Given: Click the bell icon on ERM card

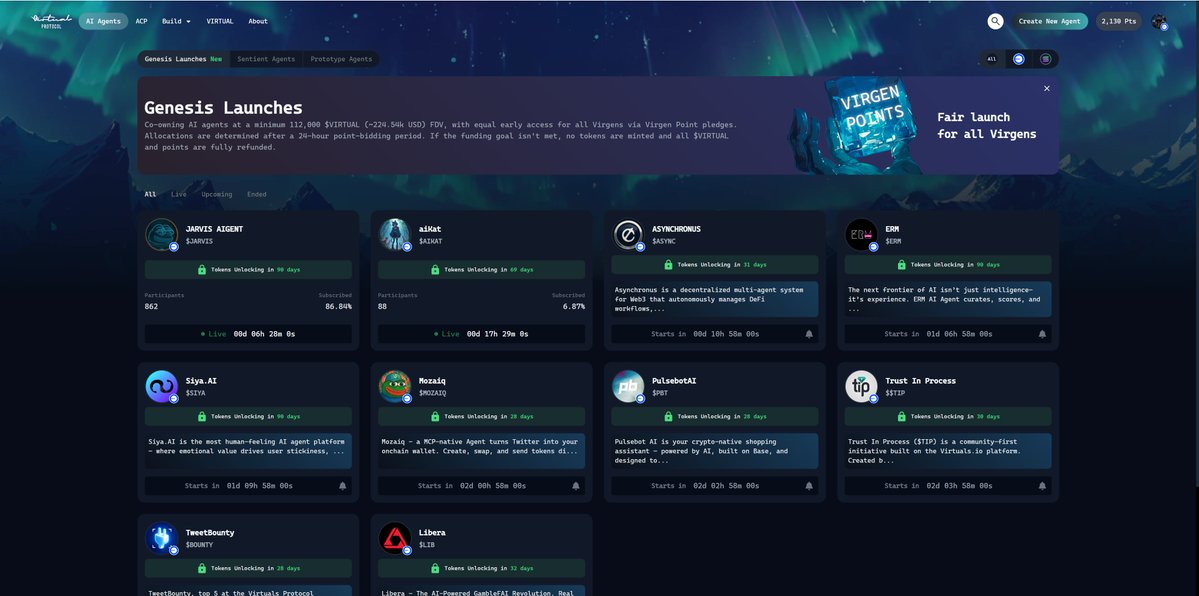Looking at the screenshot, I should tap(1042, 334).
